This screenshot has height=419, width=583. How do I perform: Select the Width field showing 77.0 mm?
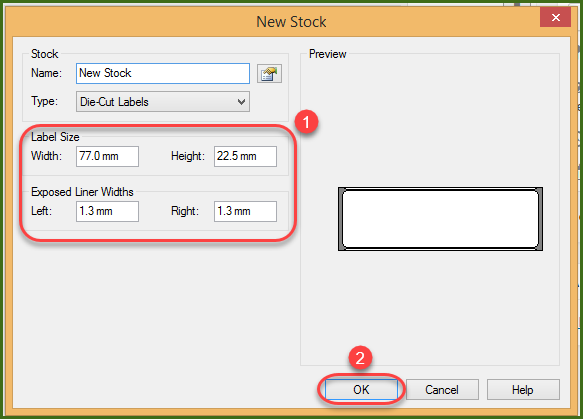point(107,156)
